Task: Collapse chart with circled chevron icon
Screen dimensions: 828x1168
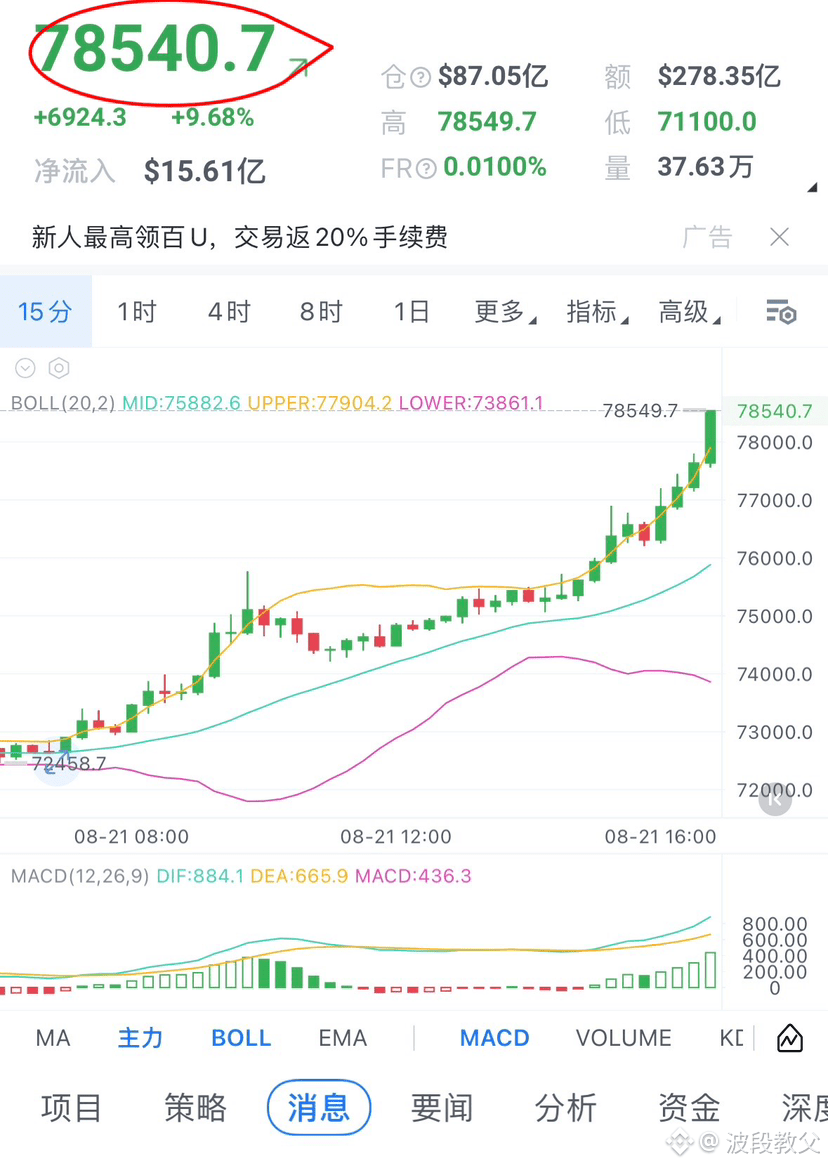Action: [x=25, y=368]
